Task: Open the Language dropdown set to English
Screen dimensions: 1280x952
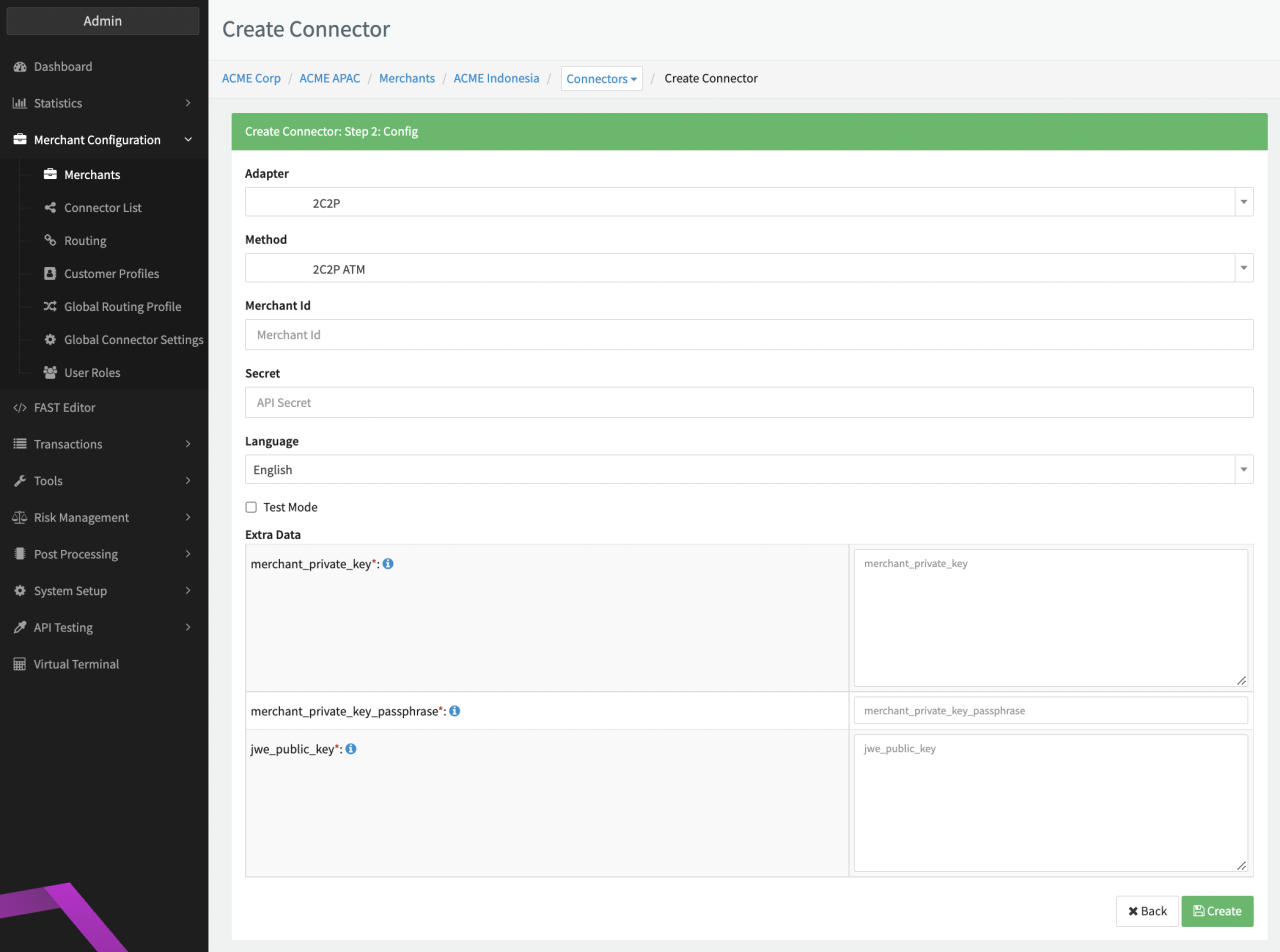Action: (748, 469)
